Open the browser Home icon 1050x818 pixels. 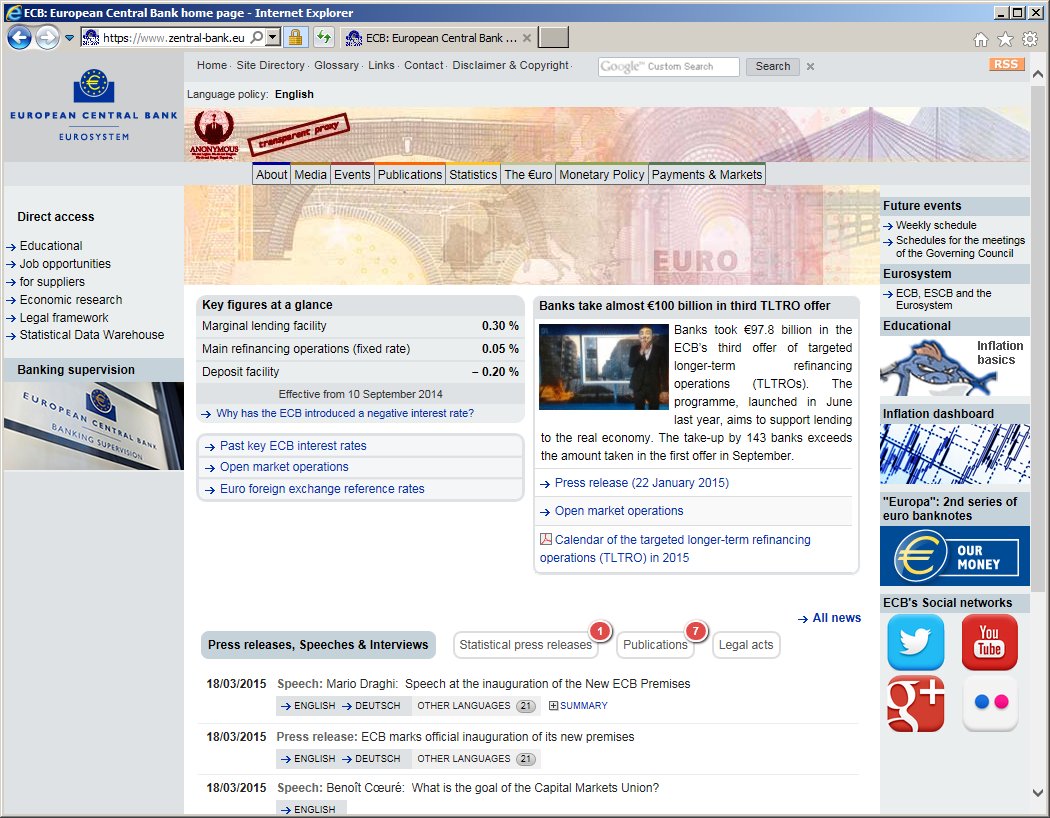coord(981,39)
